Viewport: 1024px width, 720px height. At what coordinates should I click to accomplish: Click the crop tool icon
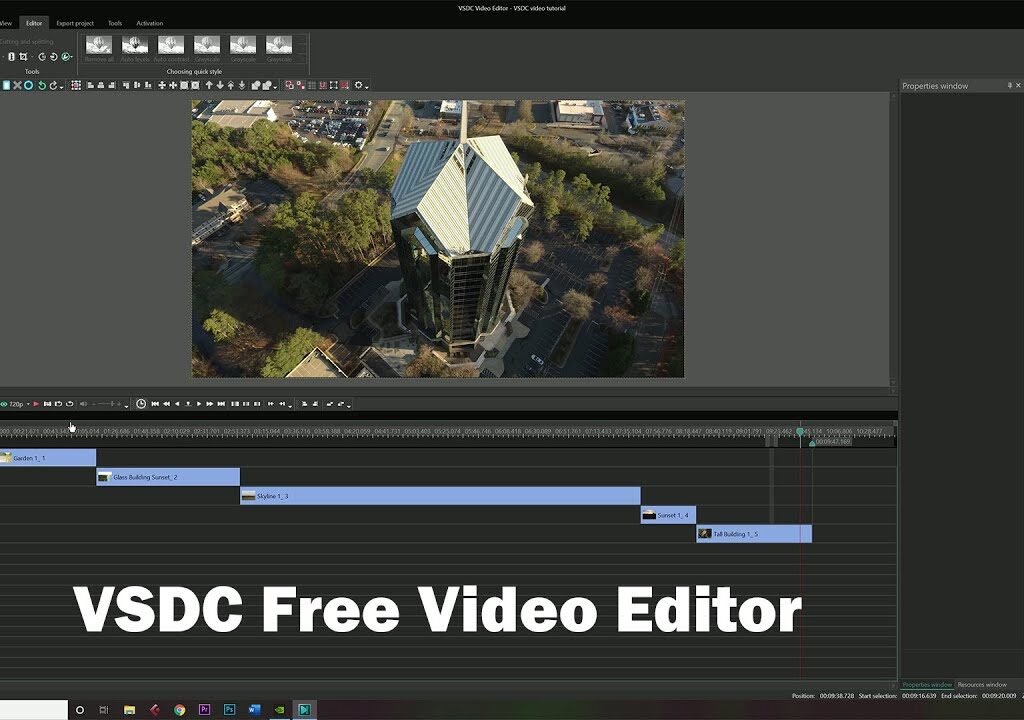[23, 57]
